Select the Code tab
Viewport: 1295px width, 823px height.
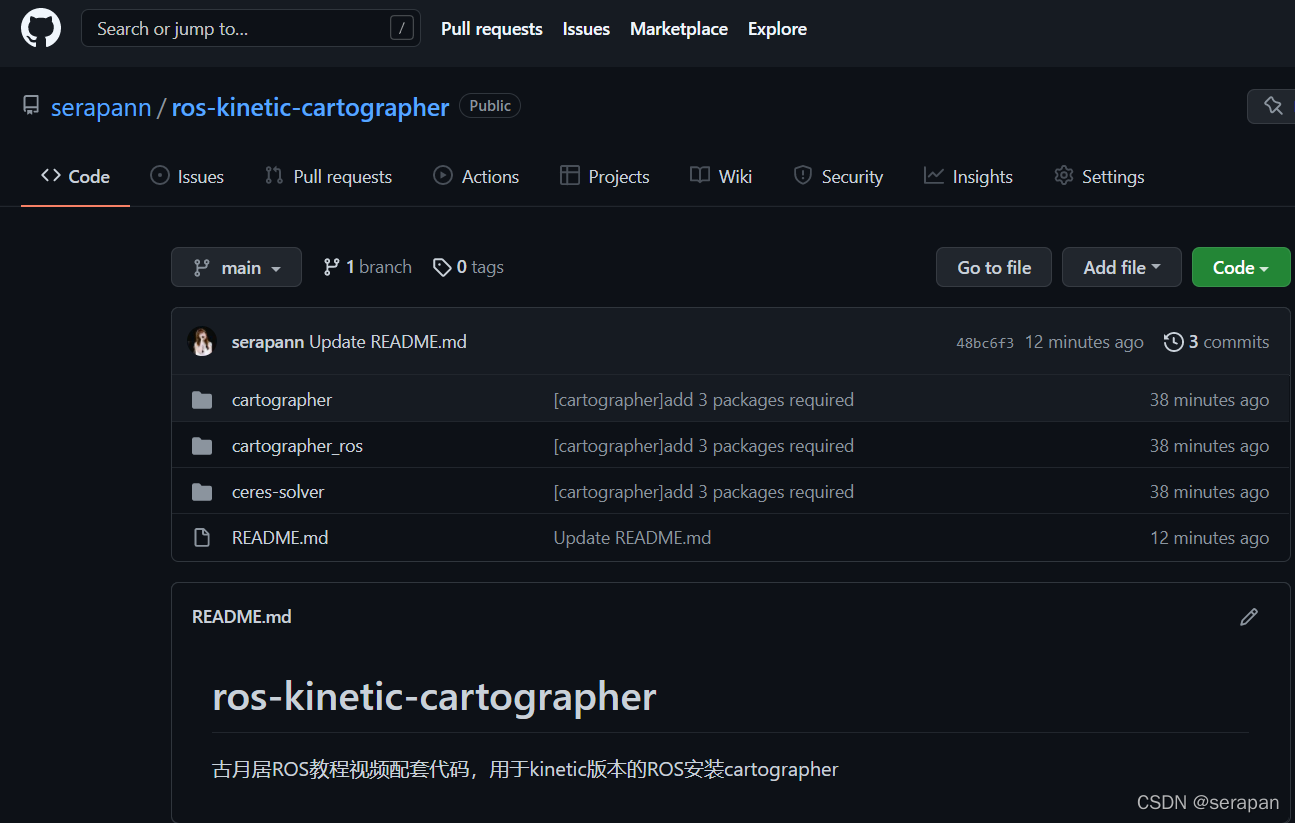(x=75, y=176)
